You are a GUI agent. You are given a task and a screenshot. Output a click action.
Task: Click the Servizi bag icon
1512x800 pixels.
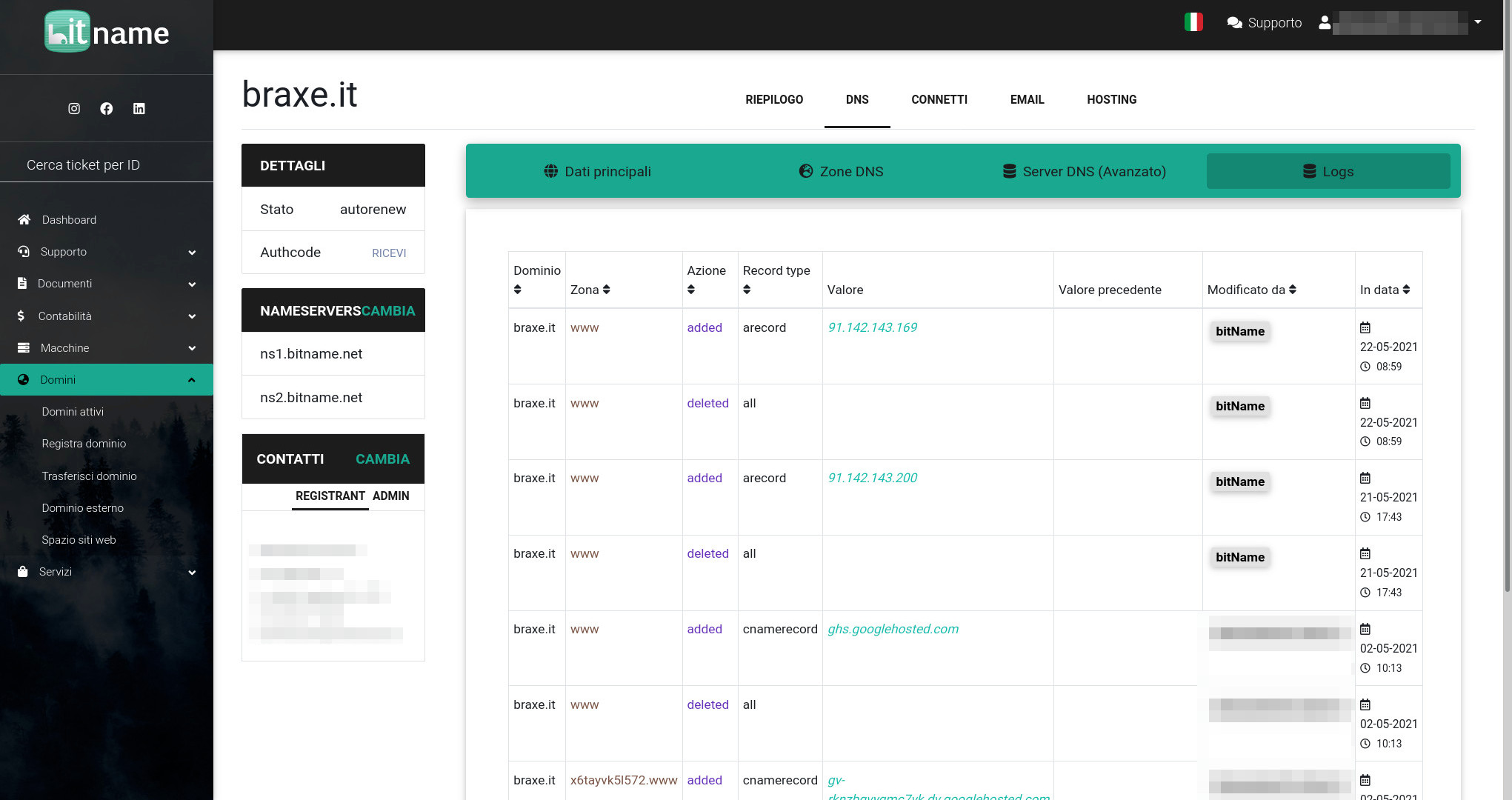23,572
